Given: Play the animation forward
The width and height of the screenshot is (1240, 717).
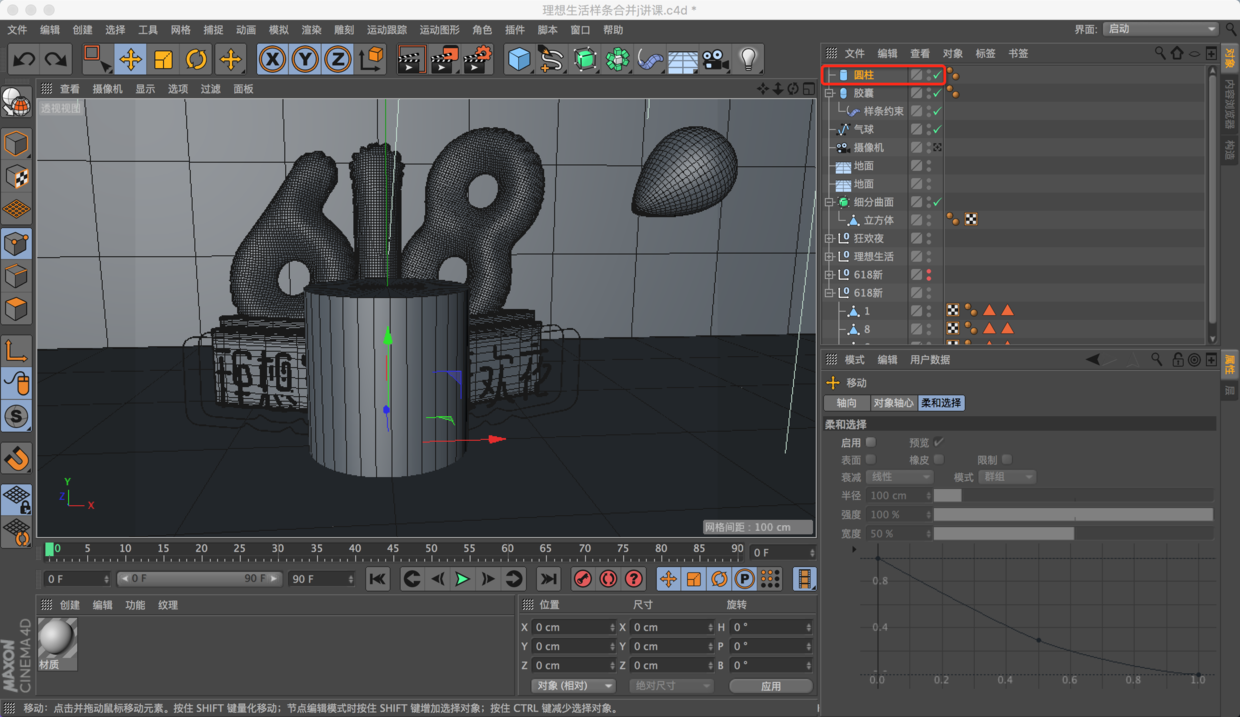Looking at the screenshot, I should (462, 579).
